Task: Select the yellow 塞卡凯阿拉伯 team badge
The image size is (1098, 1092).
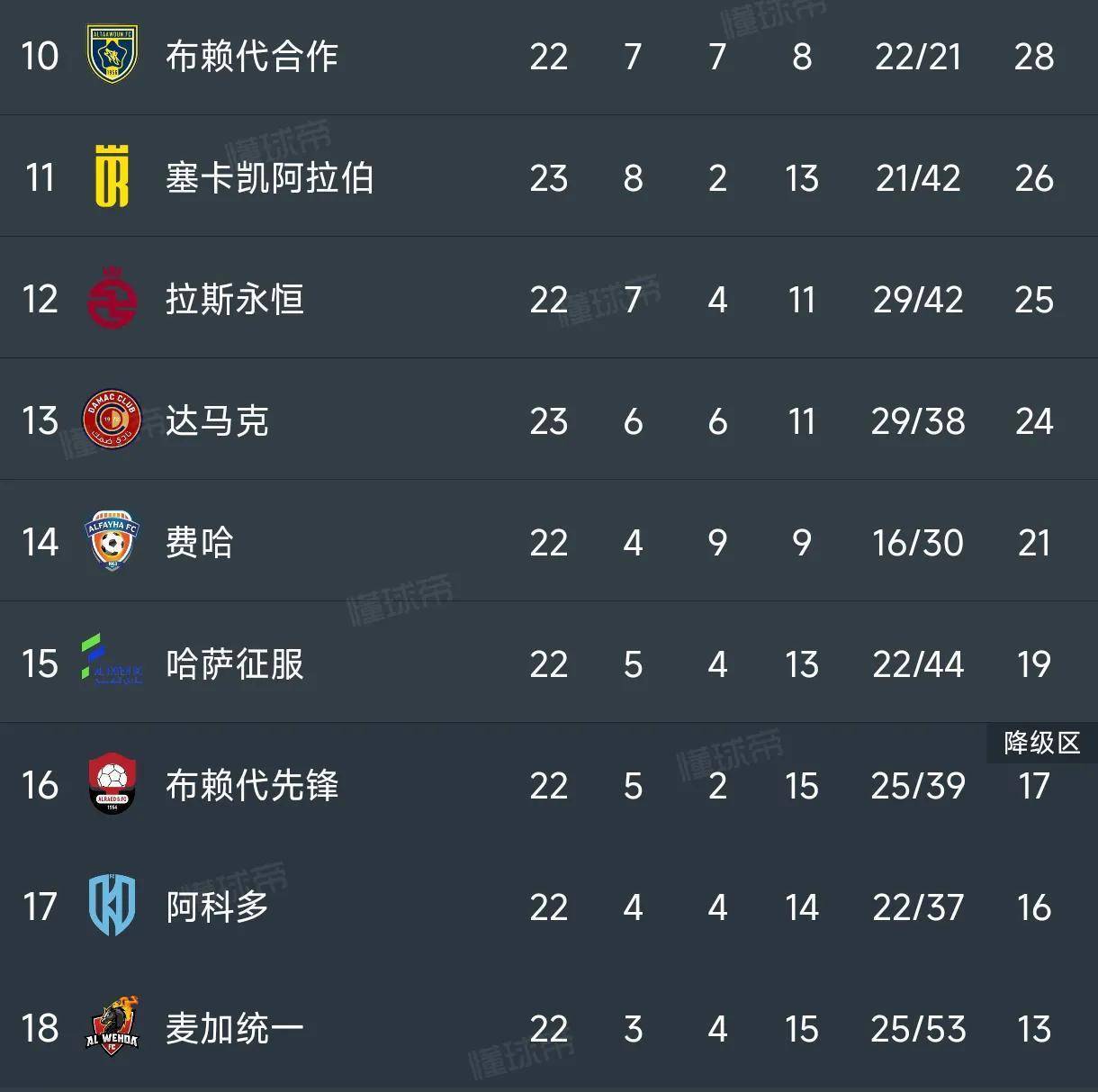Action: point(112,176)
